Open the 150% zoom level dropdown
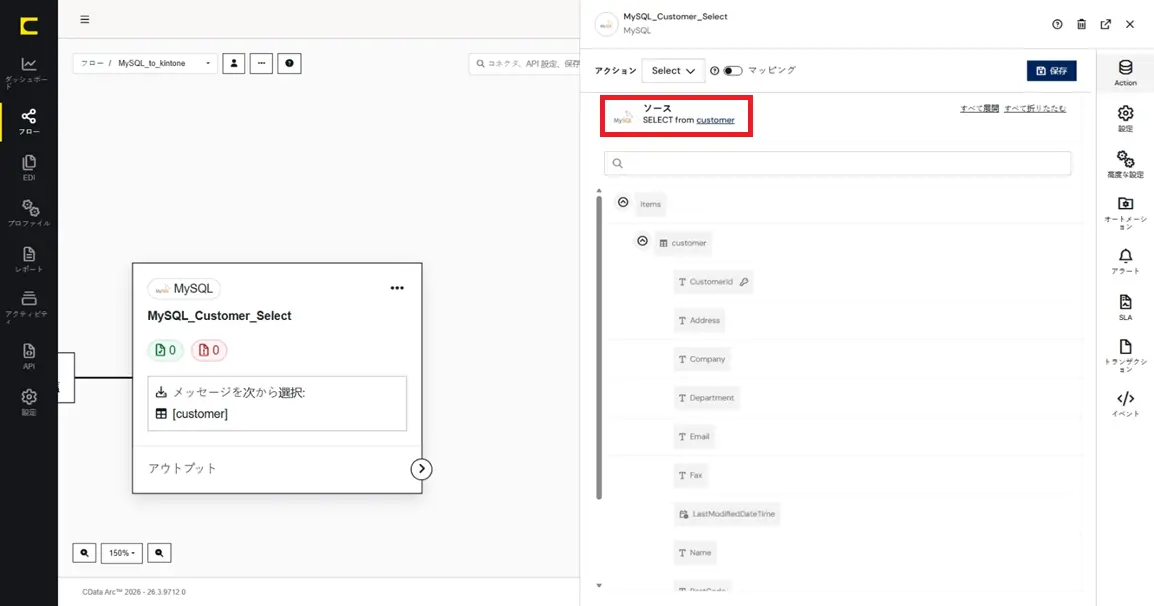1154x606 pixels. click(121, 553)
